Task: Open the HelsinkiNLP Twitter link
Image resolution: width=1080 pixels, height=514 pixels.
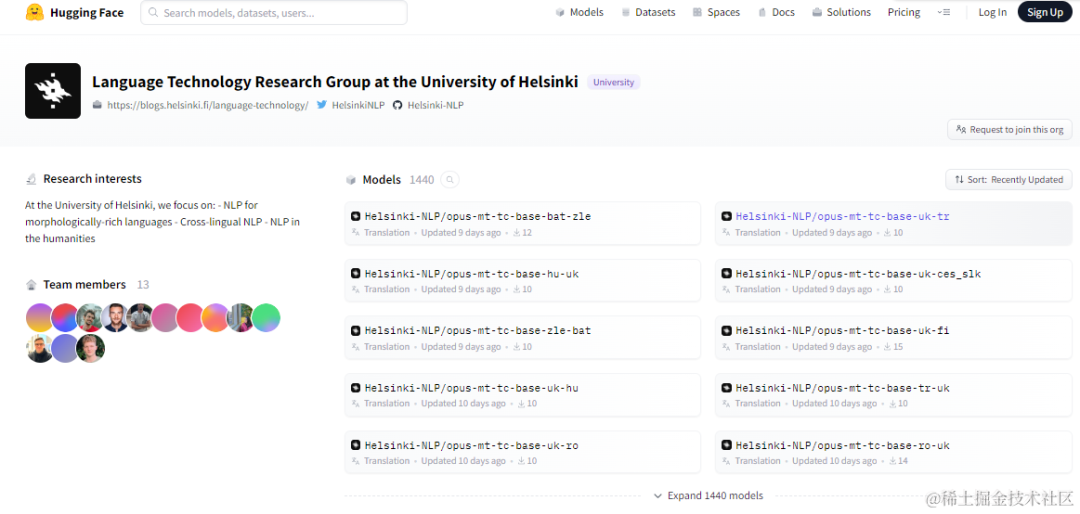Action: pos(351,105)
